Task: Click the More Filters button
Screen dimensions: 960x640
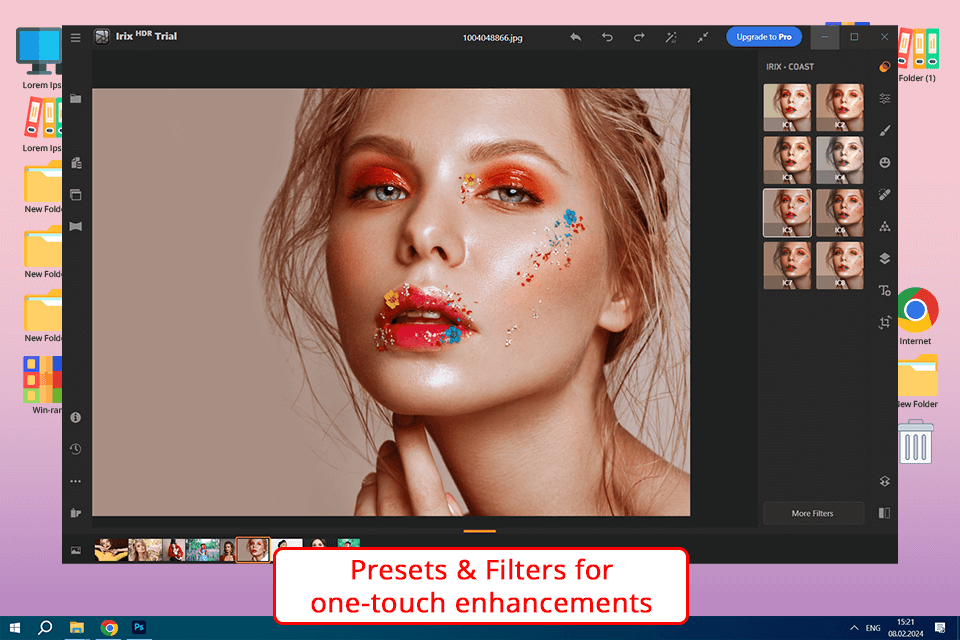Action: click(813, 513)
